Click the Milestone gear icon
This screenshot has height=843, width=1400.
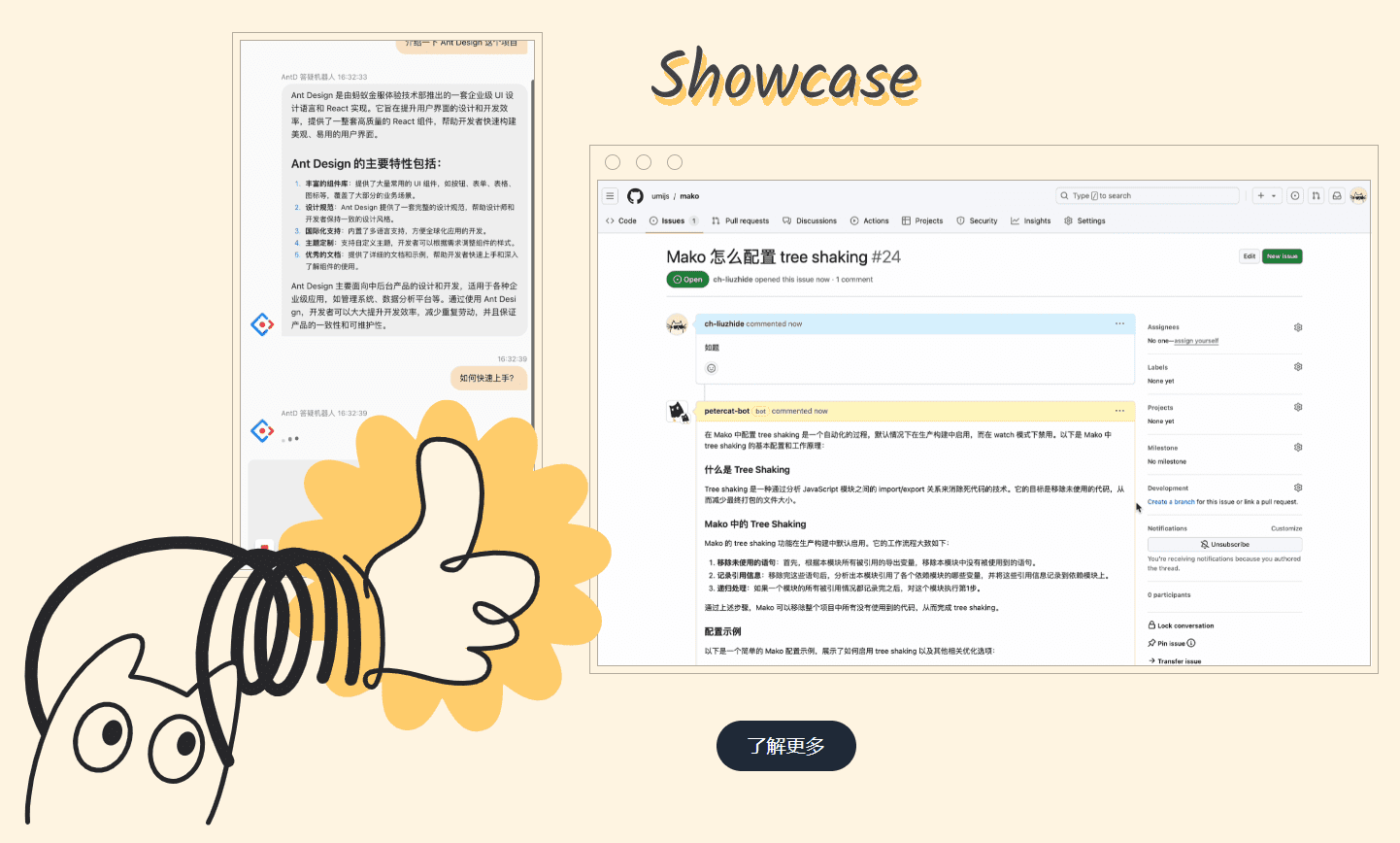1298,448
